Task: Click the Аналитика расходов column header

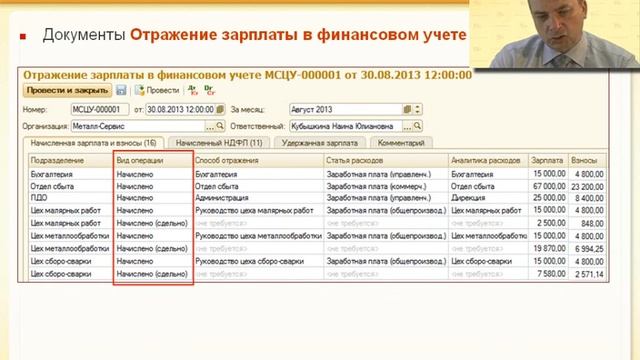Action: click(489, 160)
